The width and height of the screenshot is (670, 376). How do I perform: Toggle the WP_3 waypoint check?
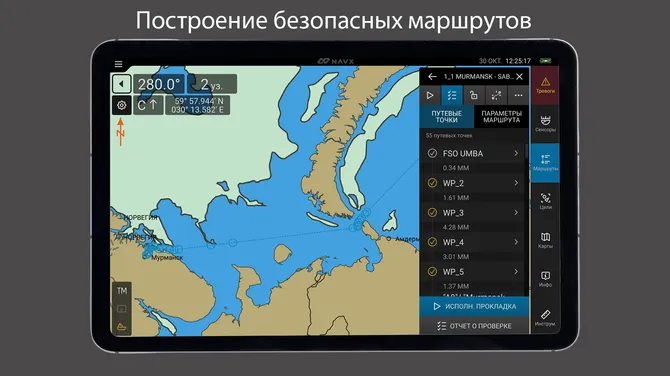[x=432, y=212]
